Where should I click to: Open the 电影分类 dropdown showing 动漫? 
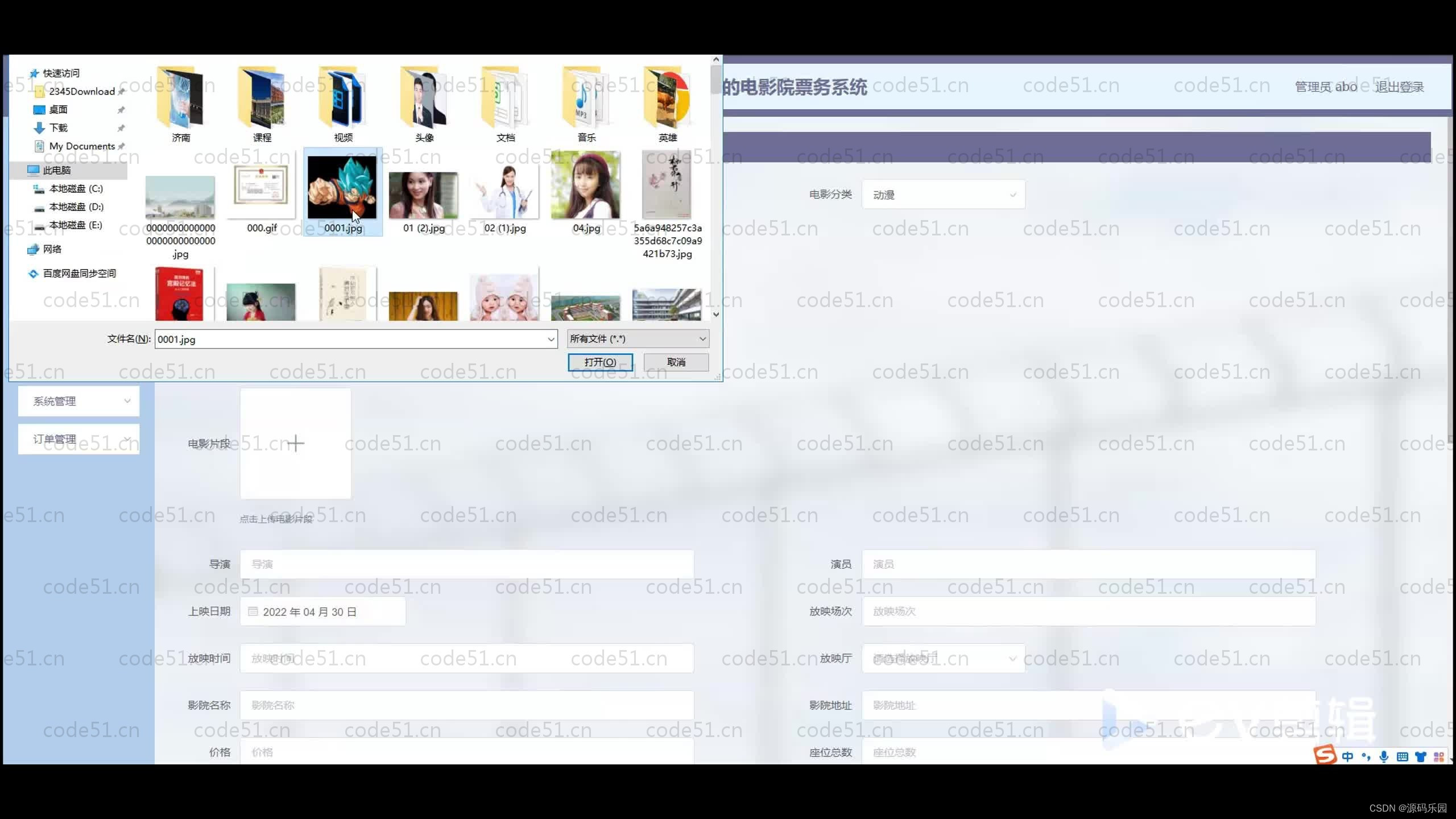point(943,194)
